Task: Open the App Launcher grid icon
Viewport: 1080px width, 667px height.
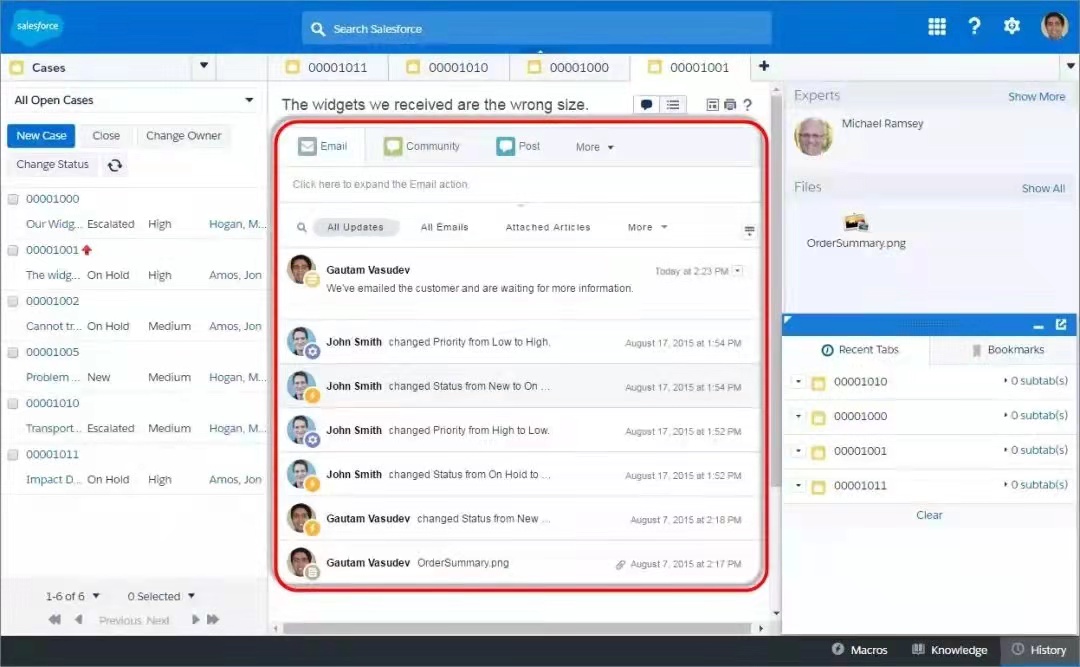Action: 937,26
